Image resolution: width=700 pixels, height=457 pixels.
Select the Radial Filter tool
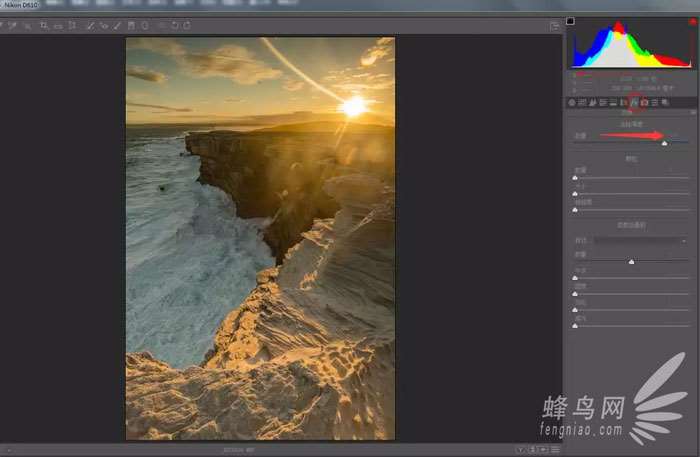(145, 26)
